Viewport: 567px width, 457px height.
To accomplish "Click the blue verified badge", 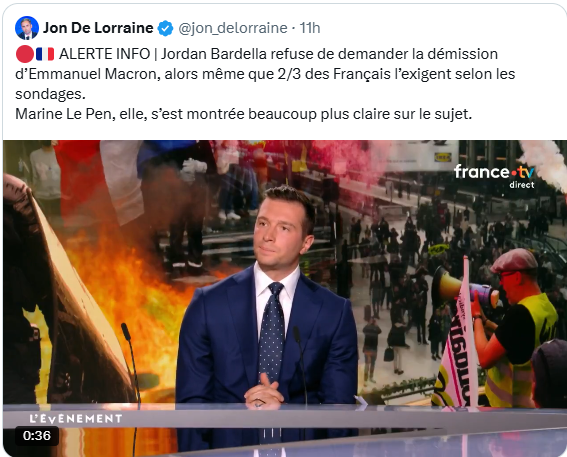I will (165, 28).
